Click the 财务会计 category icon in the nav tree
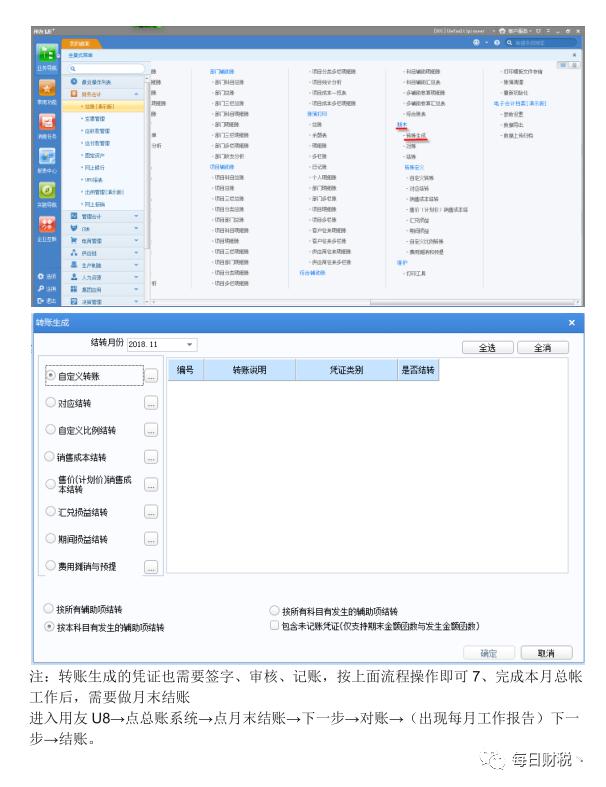The height and width of the screenshot is (787, 606). click(74, 94)
